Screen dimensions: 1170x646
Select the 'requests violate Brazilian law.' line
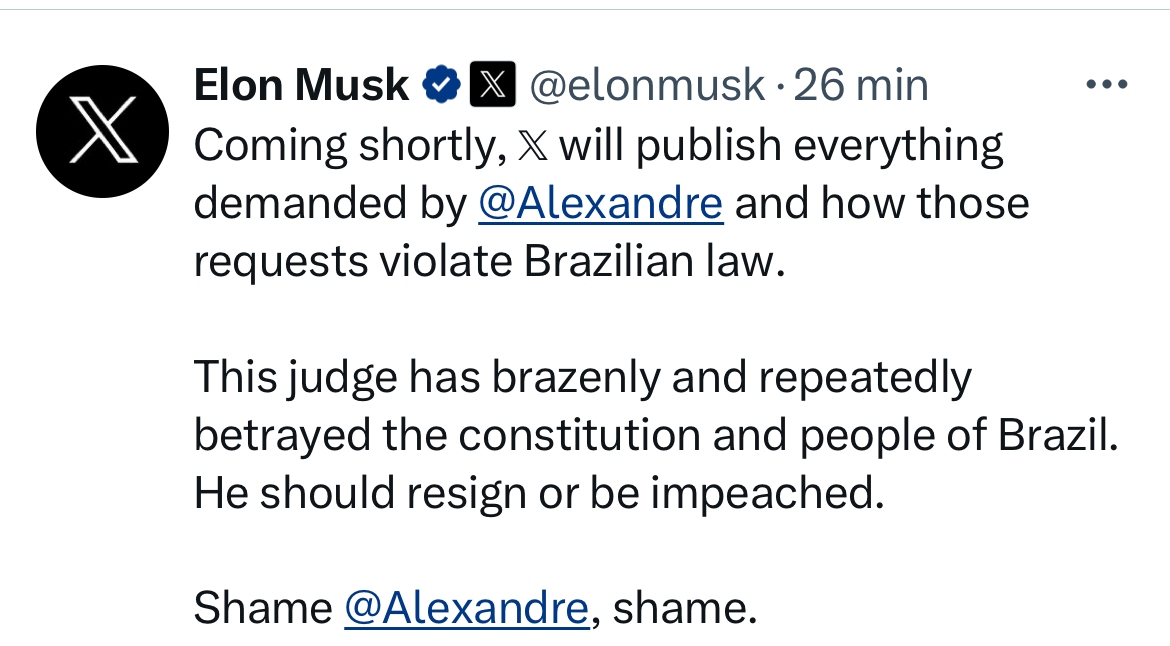tap(490, 261)
